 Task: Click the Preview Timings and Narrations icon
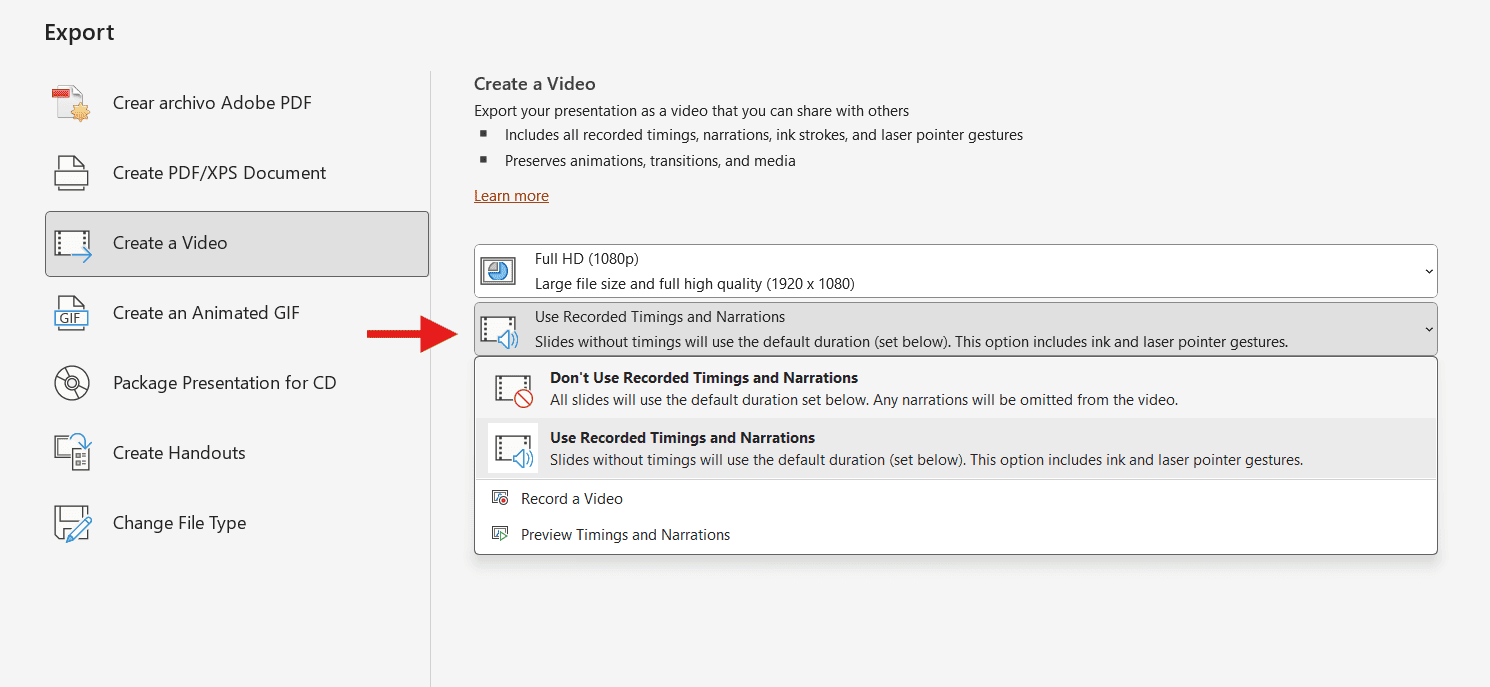(501, 534)
